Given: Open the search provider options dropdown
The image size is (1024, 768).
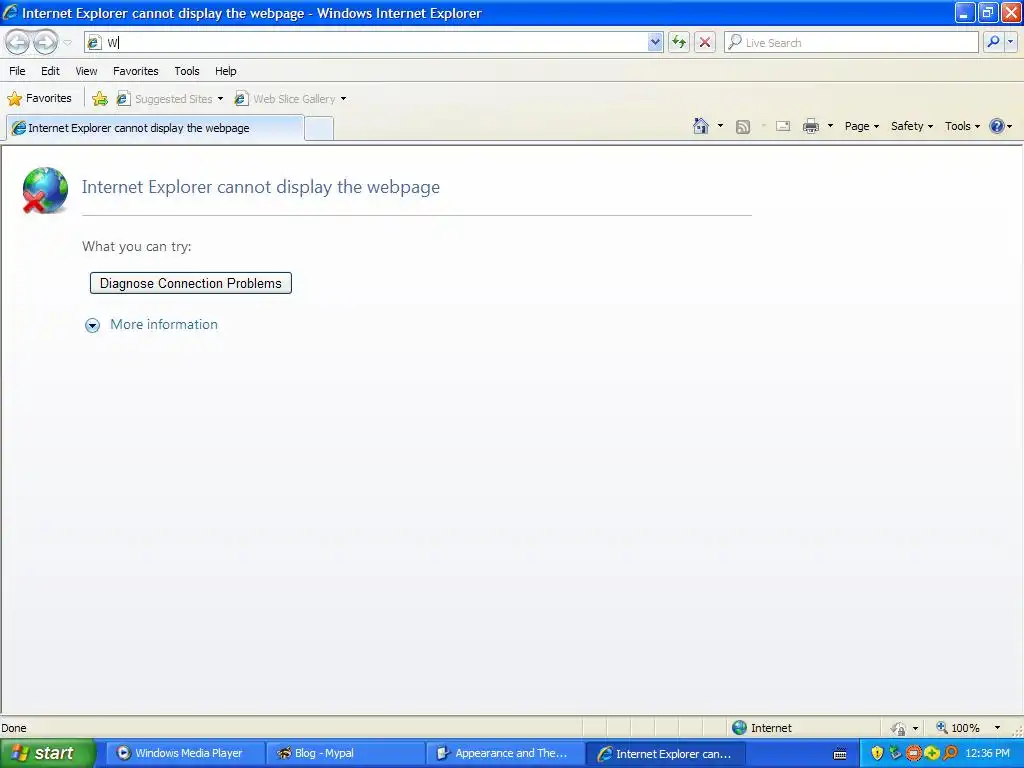Looking at the screenshot, I should point(1010,42).
